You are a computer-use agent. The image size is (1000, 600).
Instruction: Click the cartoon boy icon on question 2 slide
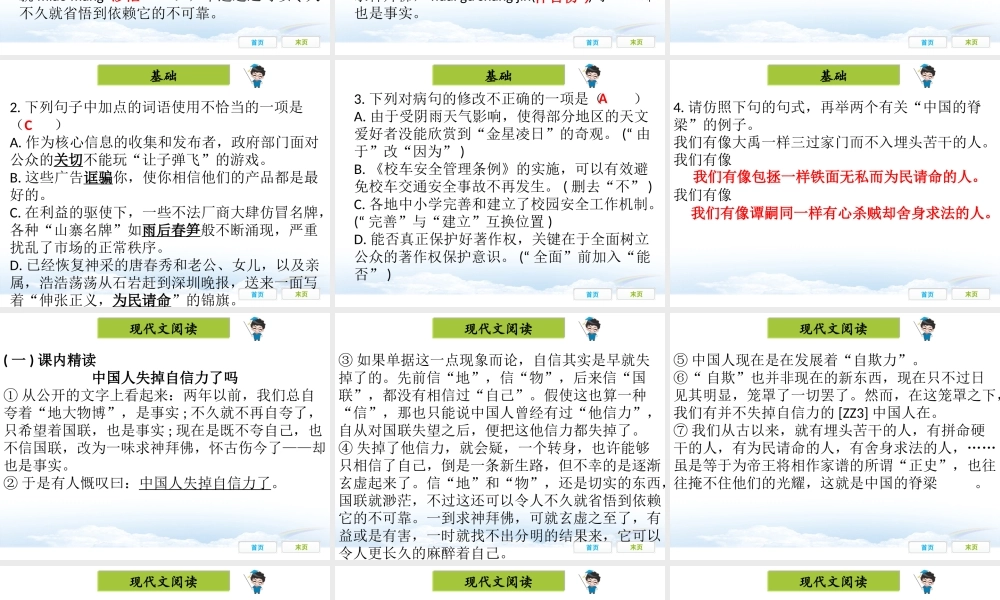(x=257, y=76)
